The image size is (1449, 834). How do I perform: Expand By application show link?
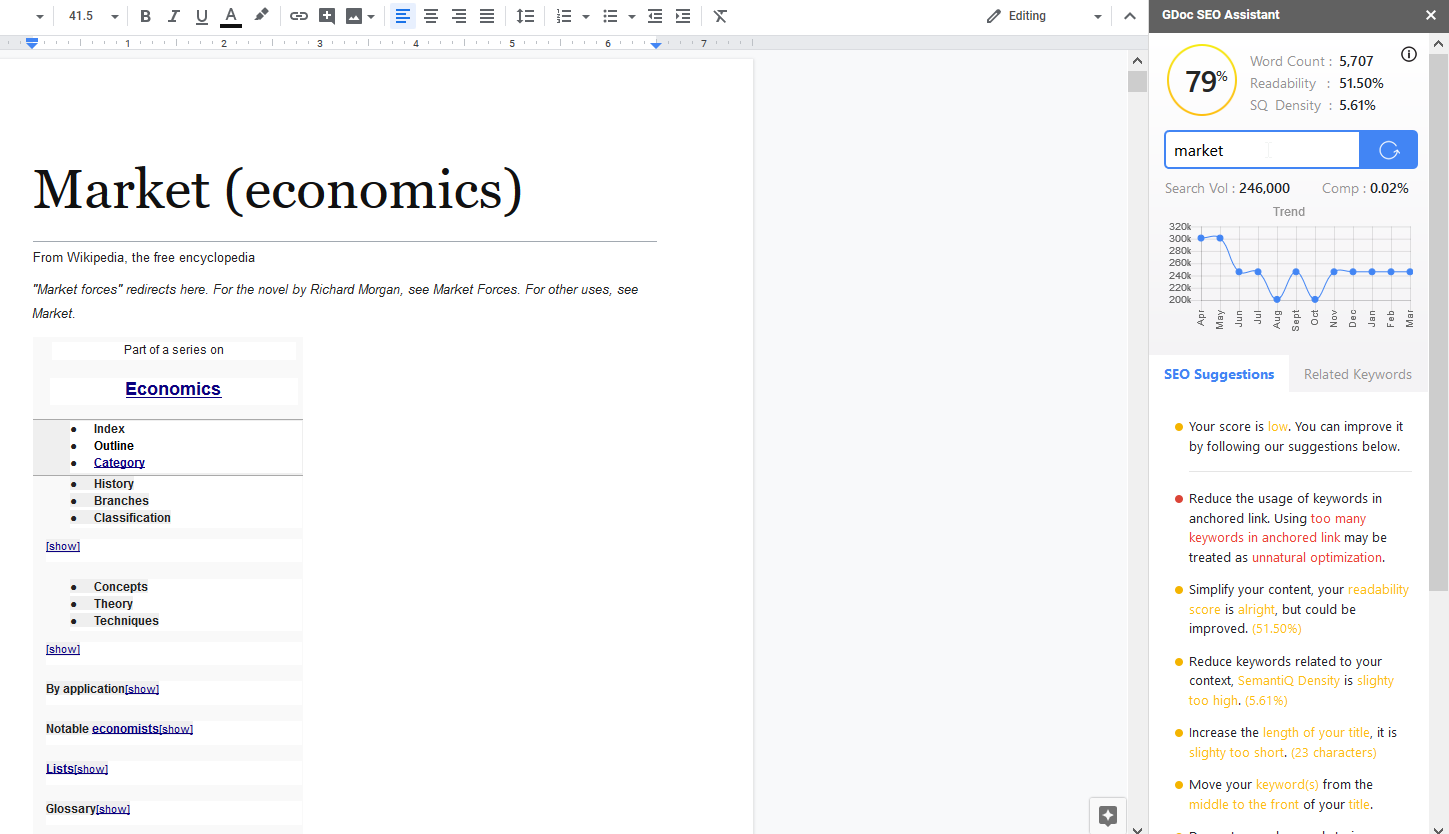(x=142, y=689)
